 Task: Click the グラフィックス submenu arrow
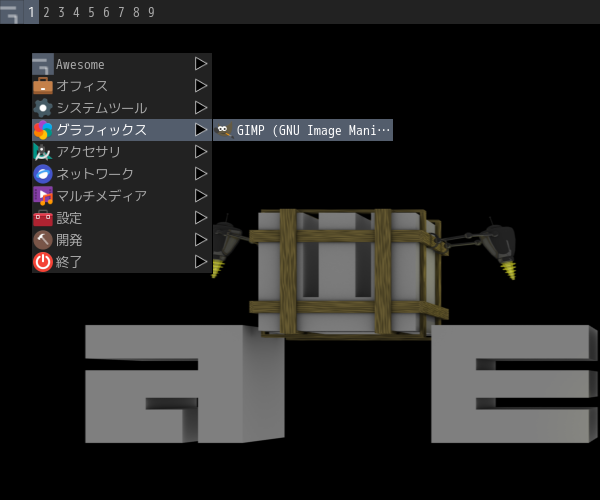click(x=201, y=130)
